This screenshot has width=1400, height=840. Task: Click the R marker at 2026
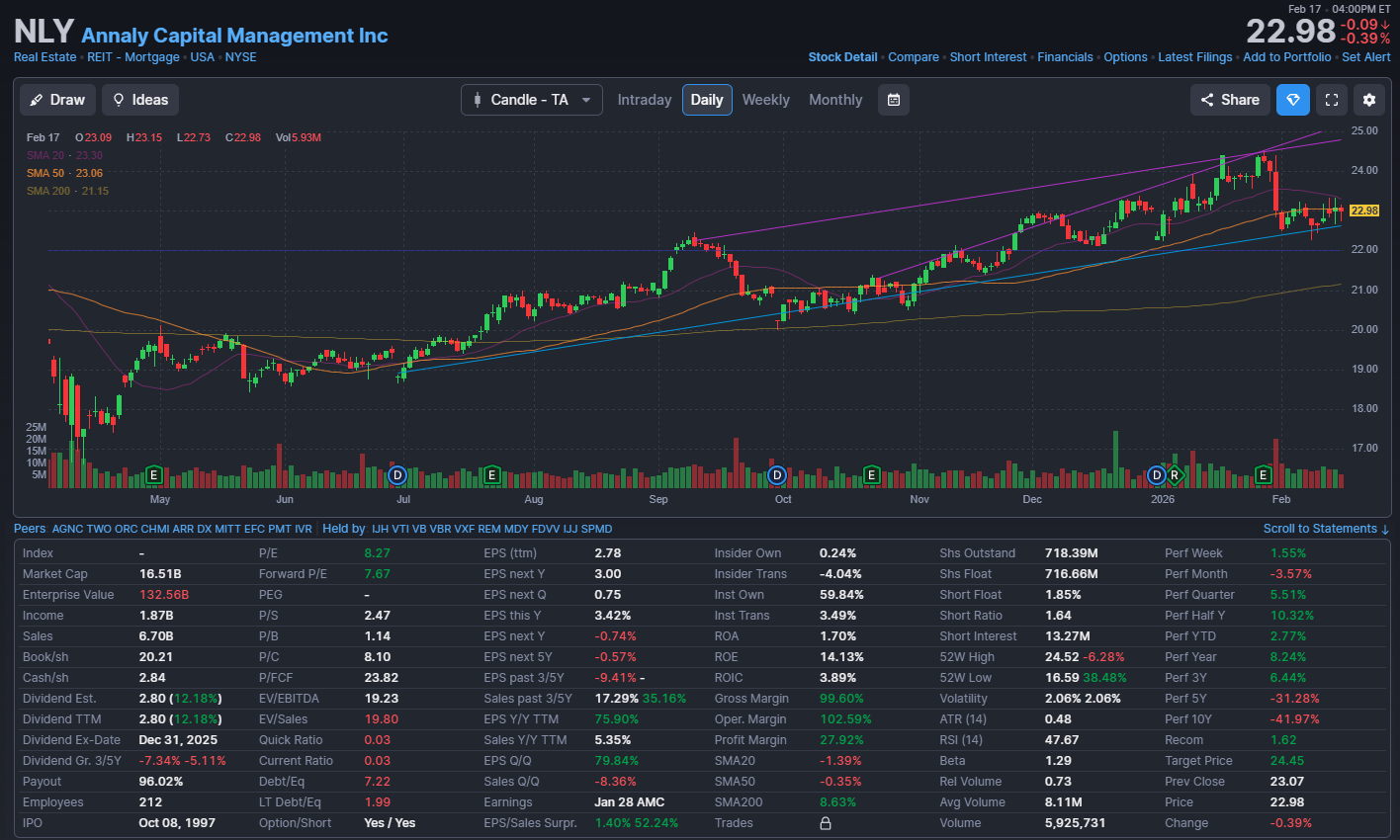tap(1175, 475)
